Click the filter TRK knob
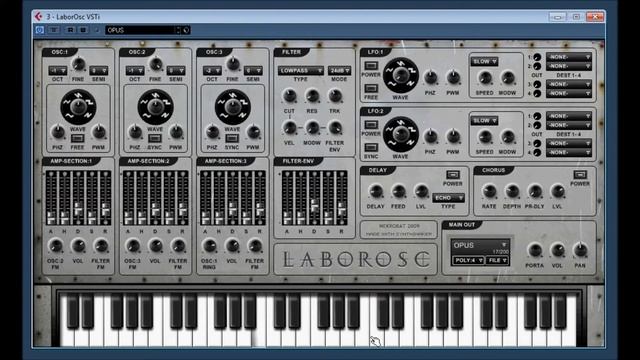 [x=335, y=96]
